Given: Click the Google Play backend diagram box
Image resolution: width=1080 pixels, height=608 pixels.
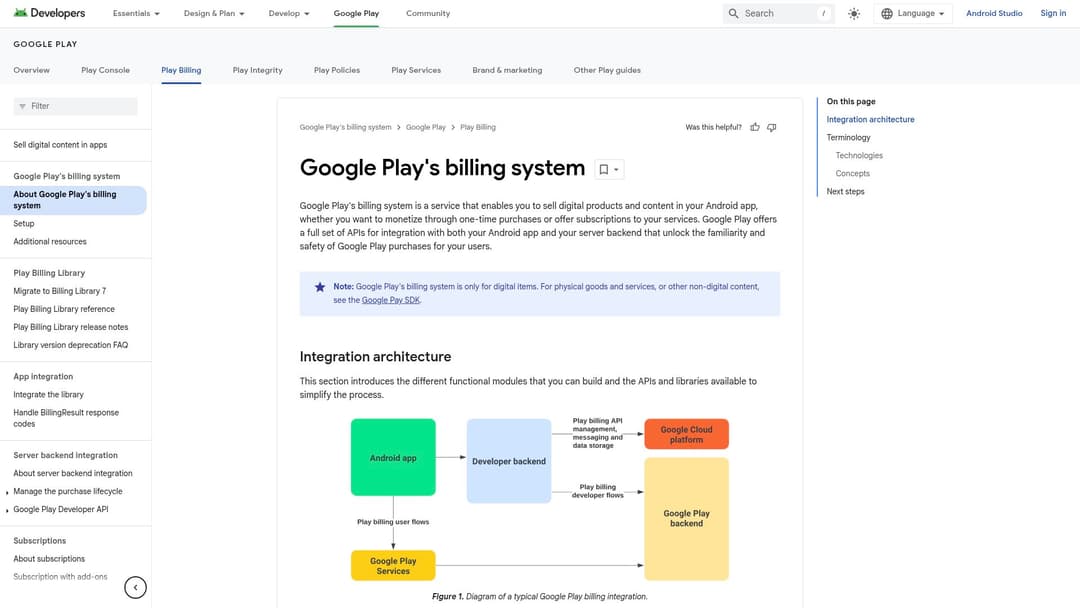Looking at the screenshot, I should coord(687,518).
